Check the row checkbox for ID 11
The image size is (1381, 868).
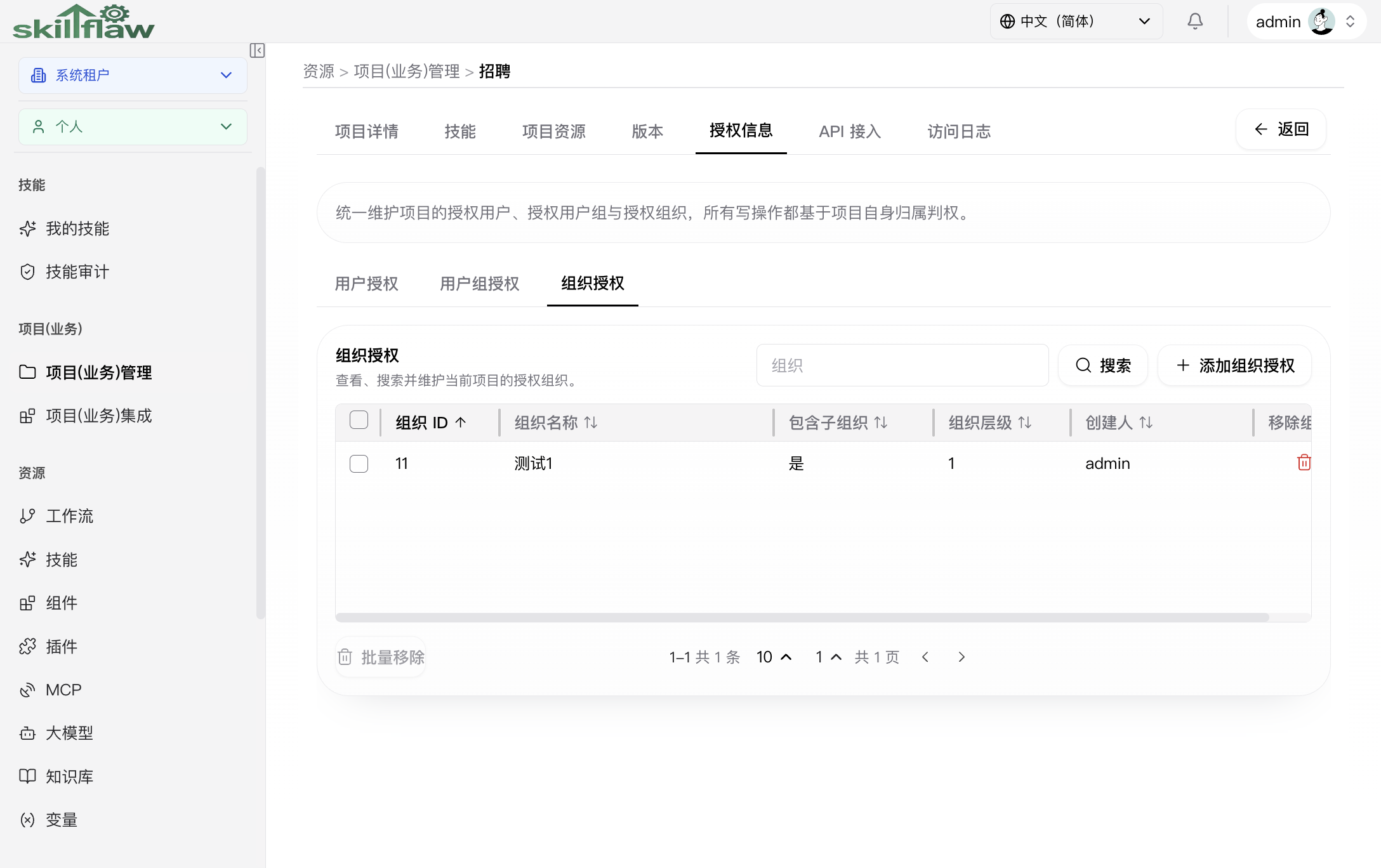[x=359, y=464]
